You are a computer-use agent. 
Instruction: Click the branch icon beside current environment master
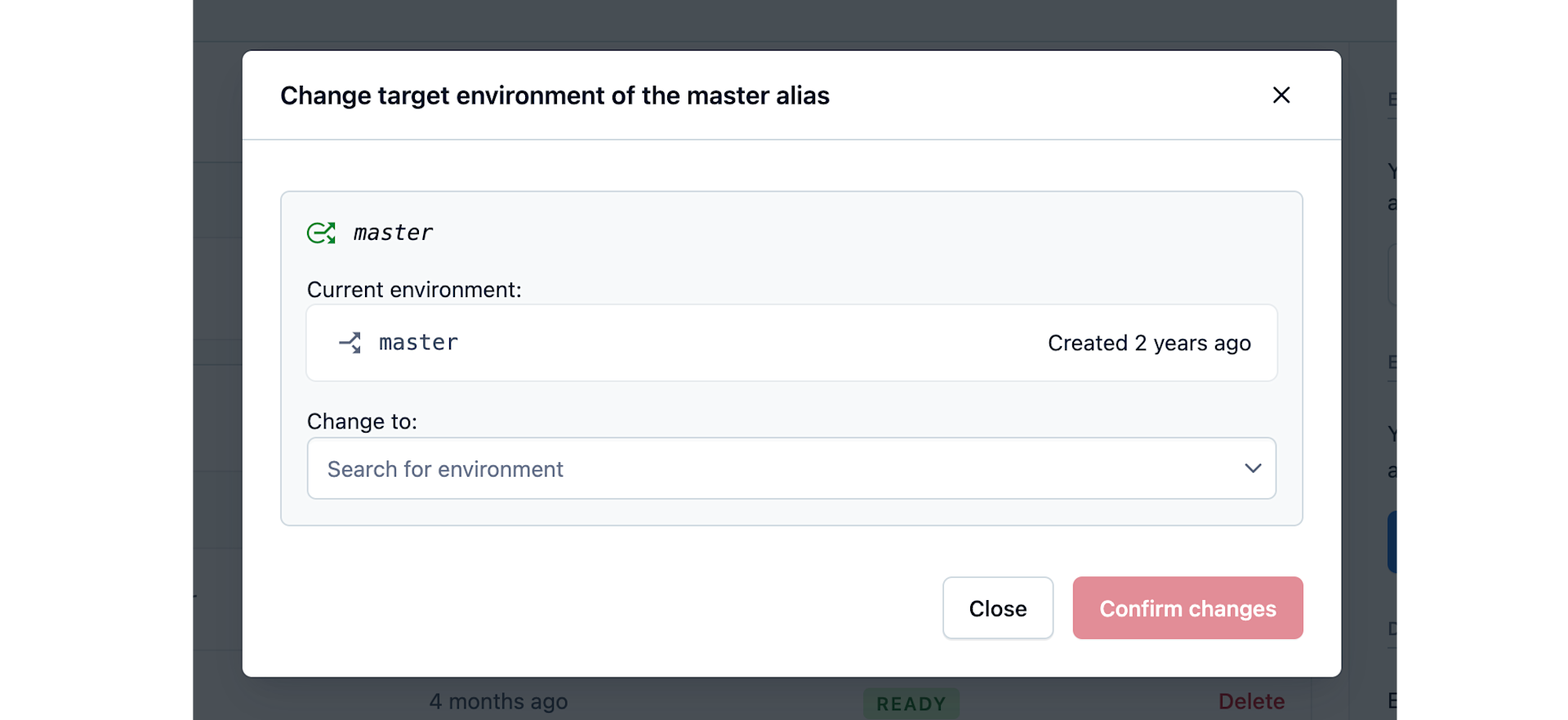350,343
